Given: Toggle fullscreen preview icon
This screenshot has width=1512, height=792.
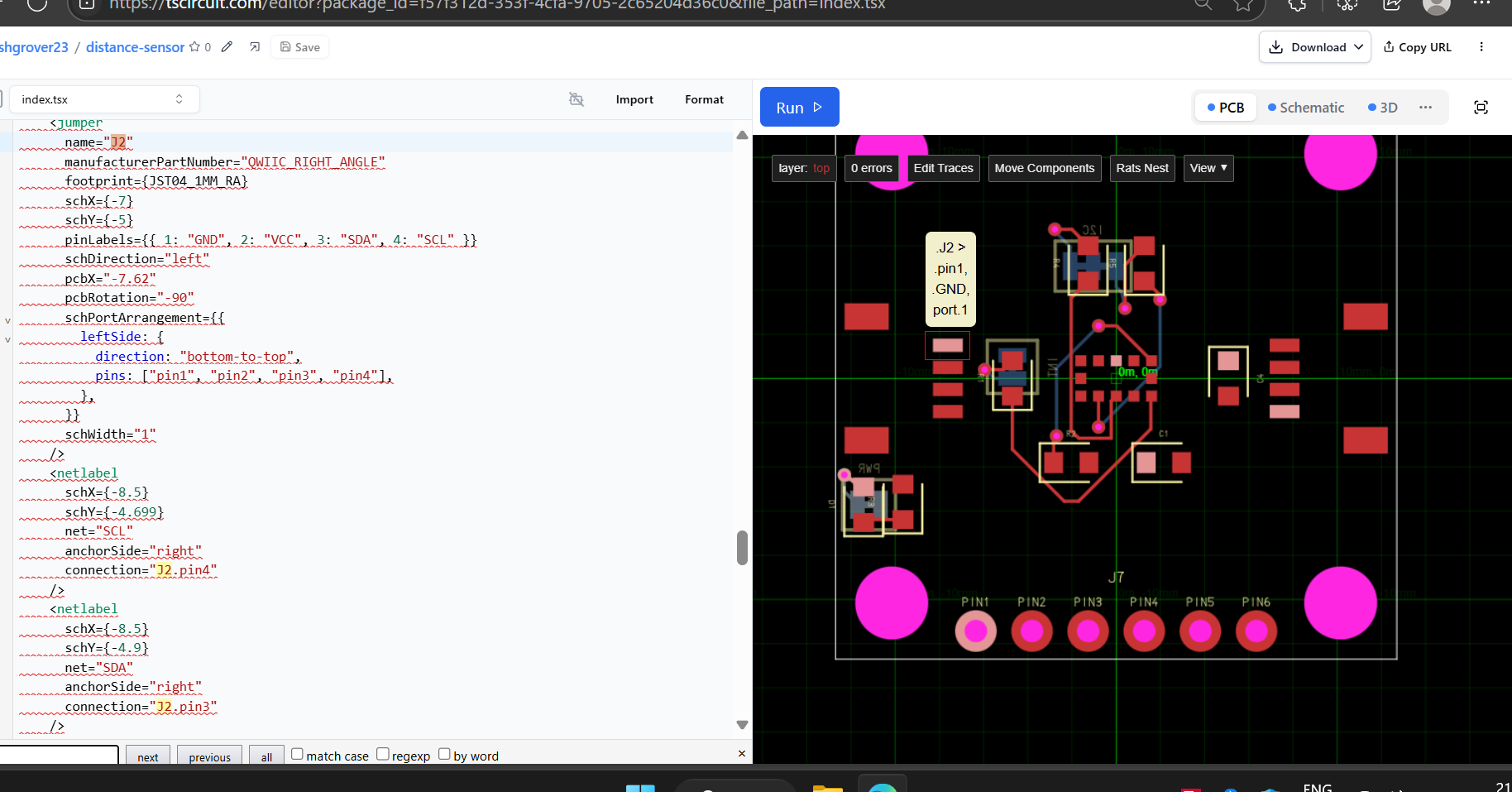Looking at the screenshot, I should pos(1481,108).
